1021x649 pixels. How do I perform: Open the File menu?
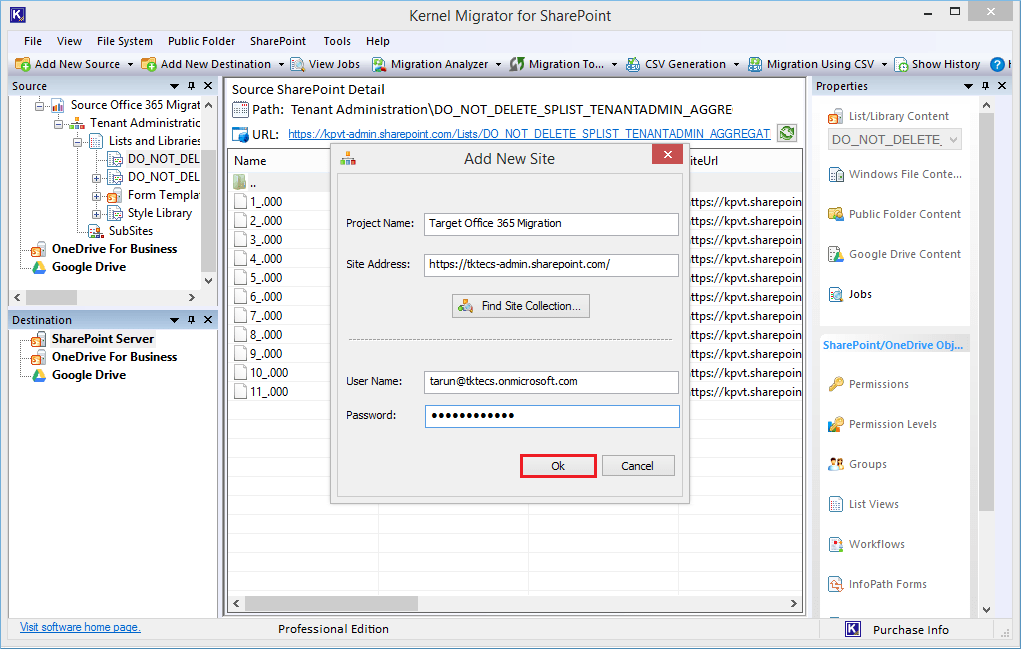click(33, 41)
